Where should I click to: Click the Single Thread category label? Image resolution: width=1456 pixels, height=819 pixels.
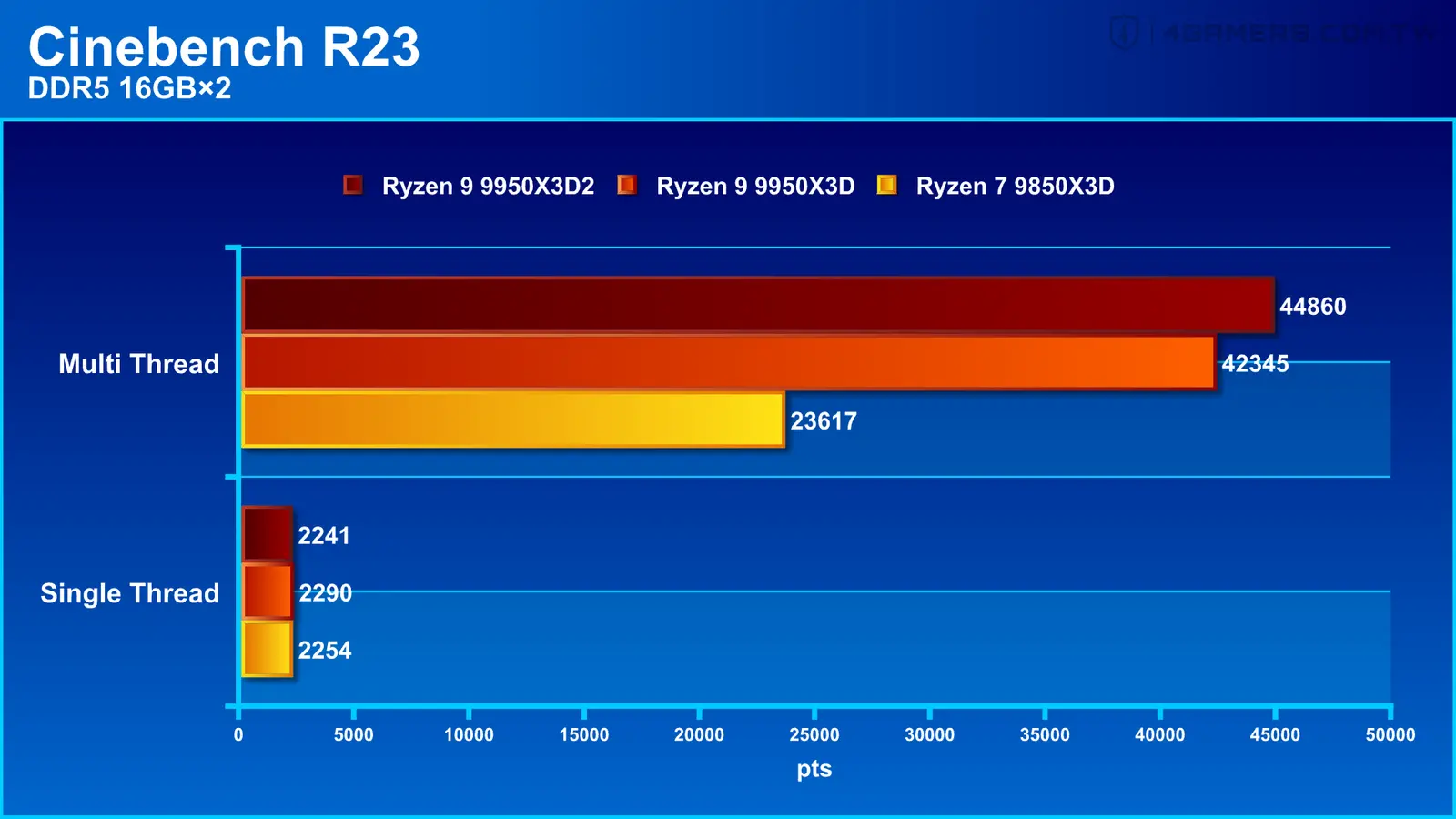point(130,593)
